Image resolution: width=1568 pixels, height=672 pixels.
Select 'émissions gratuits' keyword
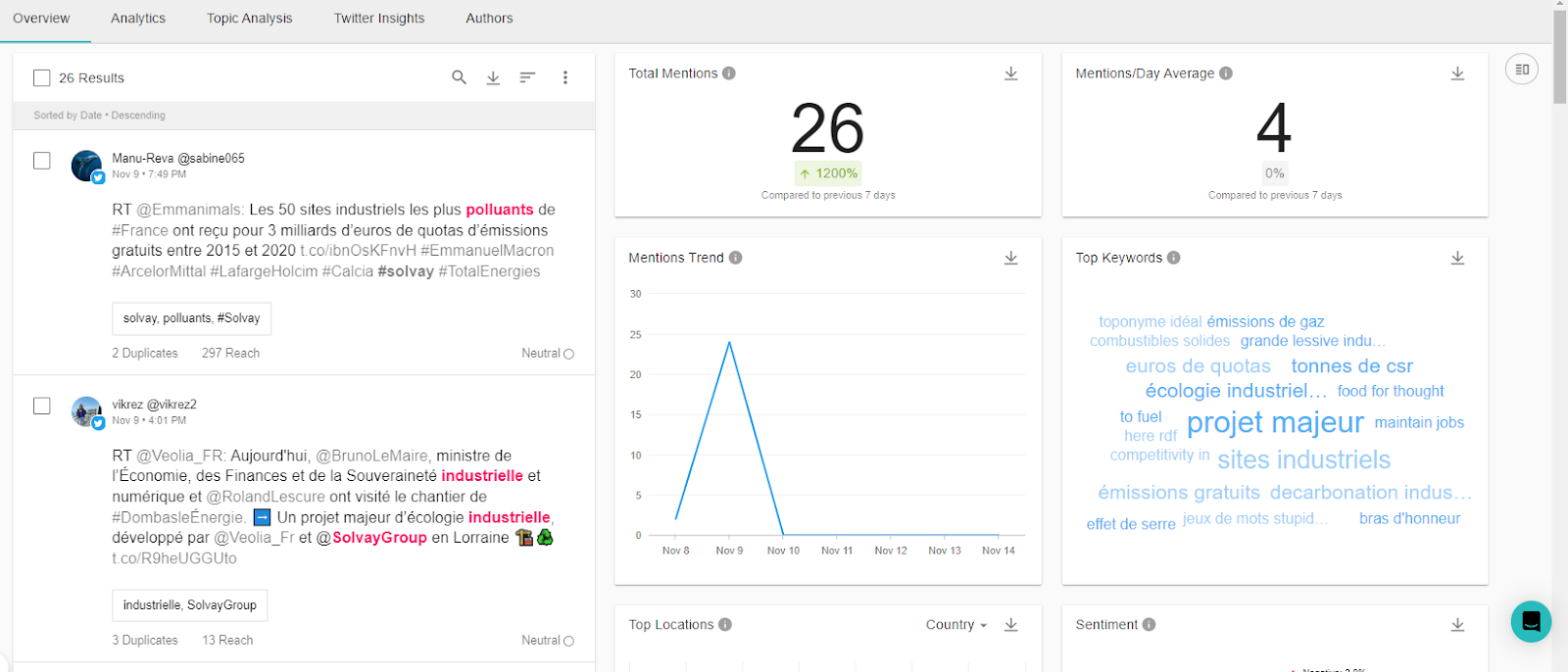[x=1179, y=493]
